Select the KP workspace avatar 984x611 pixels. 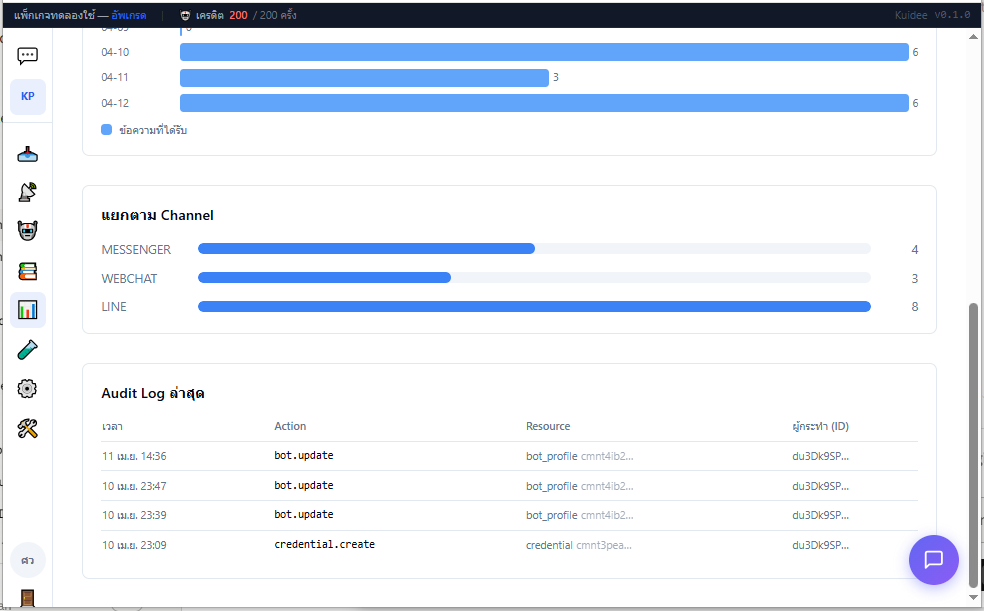click(28, 97)
